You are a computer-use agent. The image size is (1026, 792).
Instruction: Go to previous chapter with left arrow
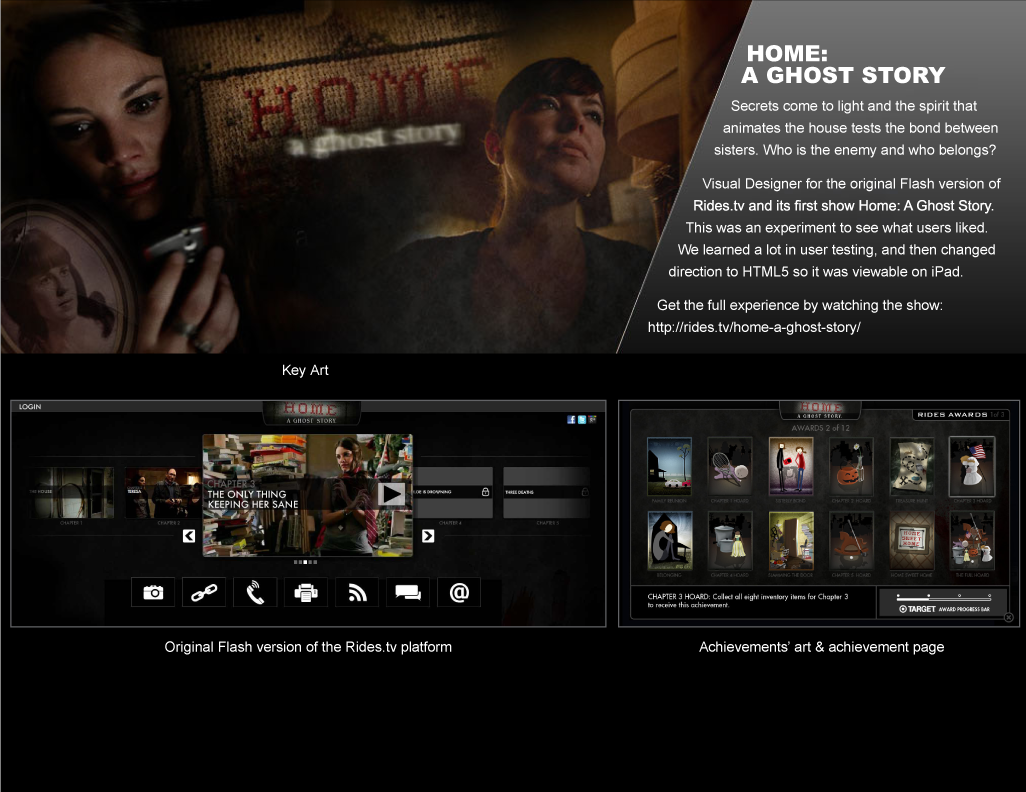[189, 536]
